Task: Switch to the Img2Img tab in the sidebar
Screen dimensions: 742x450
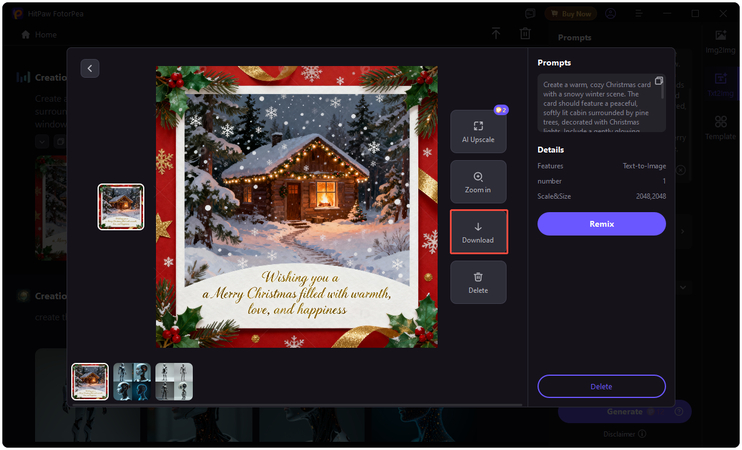Action: click(721, 42)
